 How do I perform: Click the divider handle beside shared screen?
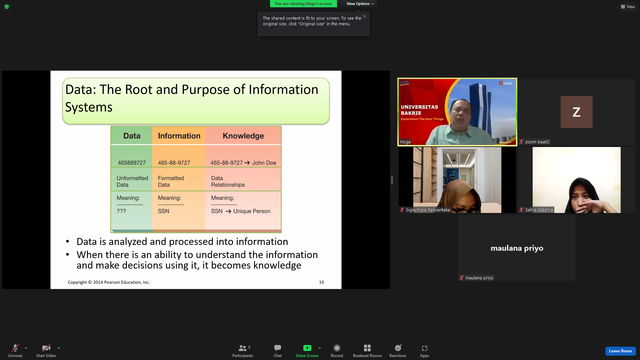coord(392,180)
